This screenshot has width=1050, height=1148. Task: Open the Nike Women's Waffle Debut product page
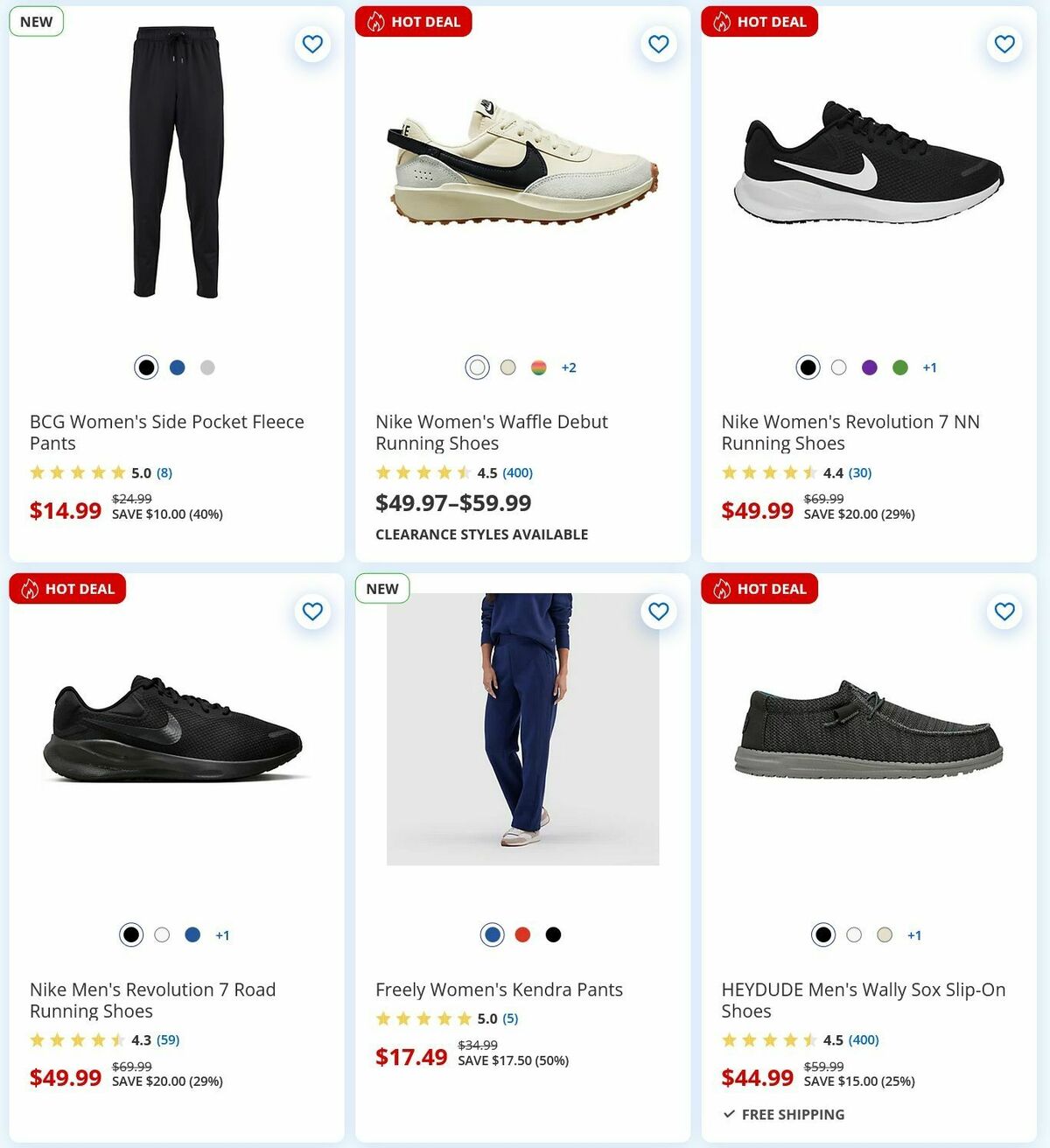coord(491,431)
